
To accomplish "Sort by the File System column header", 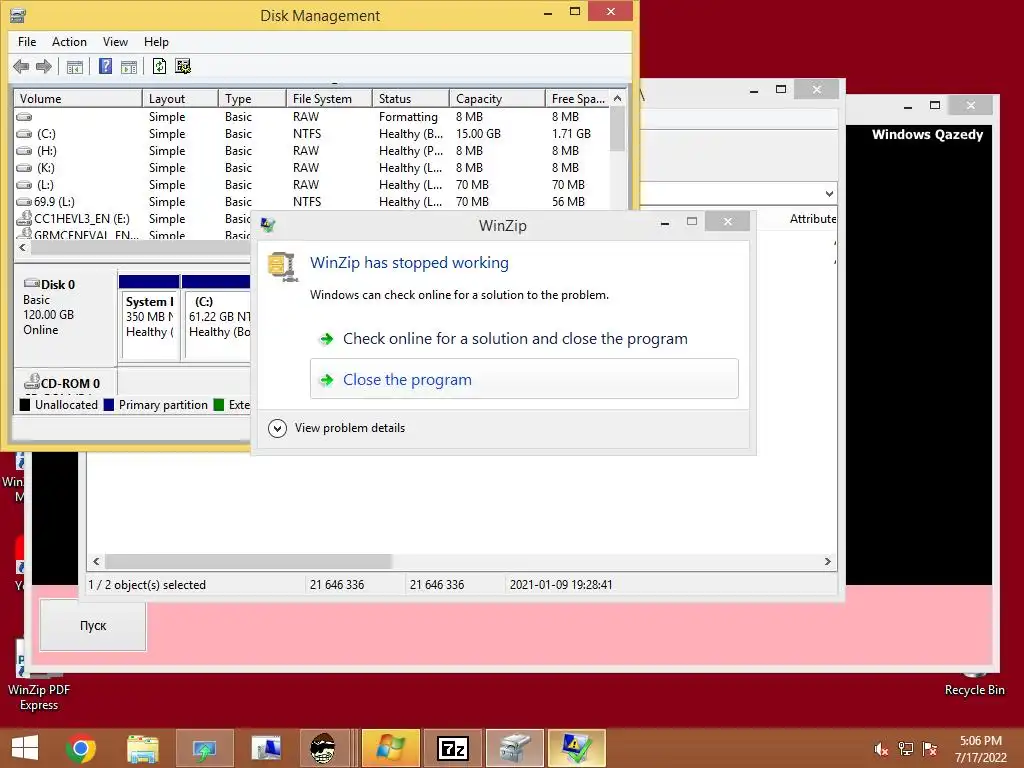I will [x=329, y=99].
